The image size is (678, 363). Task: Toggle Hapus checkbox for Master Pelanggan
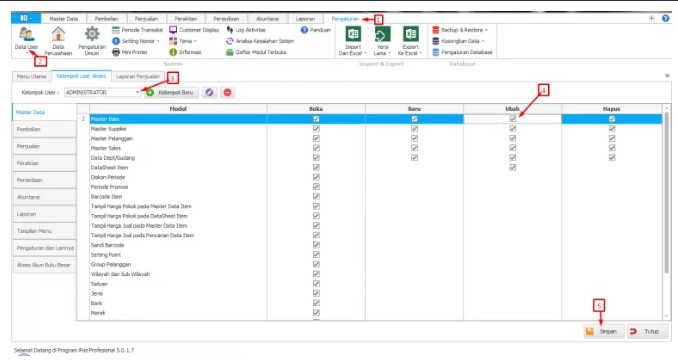(x=611, y=138)
